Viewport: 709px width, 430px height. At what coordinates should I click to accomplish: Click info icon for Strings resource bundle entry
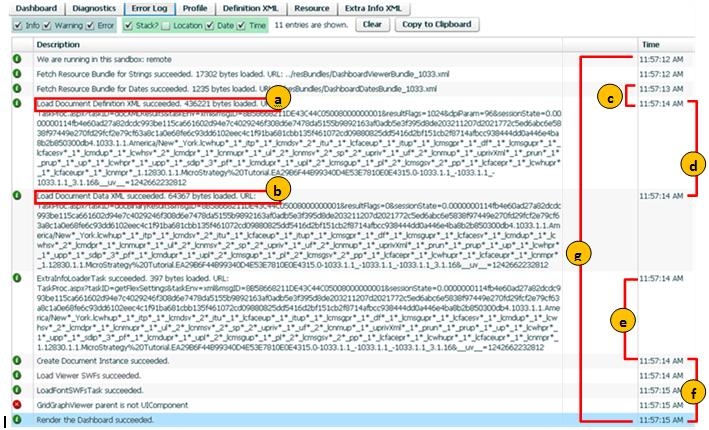[17, 74]
